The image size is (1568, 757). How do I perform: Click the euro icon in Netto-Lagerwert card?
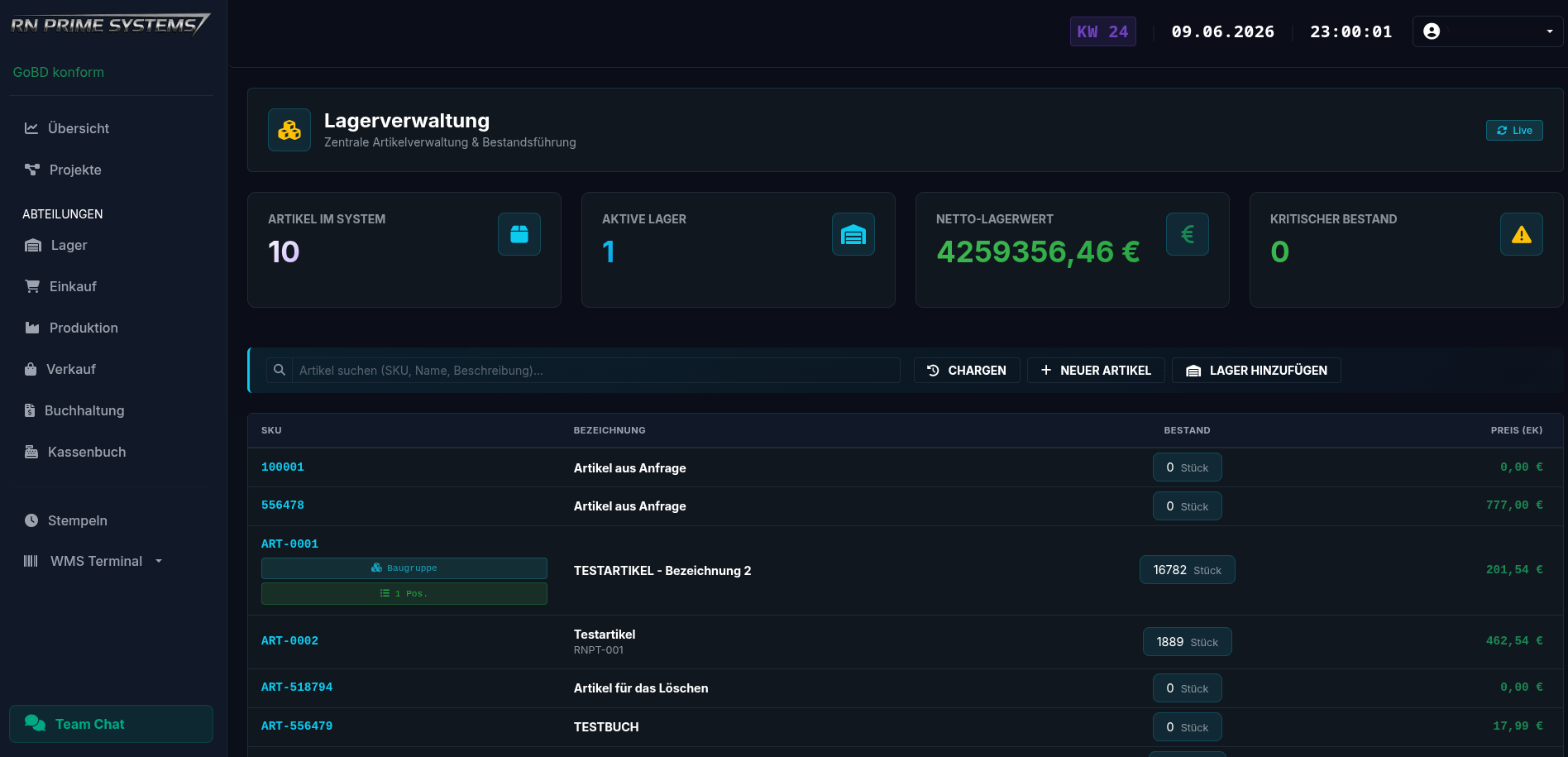pyautogui.click(x=1188, y=234)
